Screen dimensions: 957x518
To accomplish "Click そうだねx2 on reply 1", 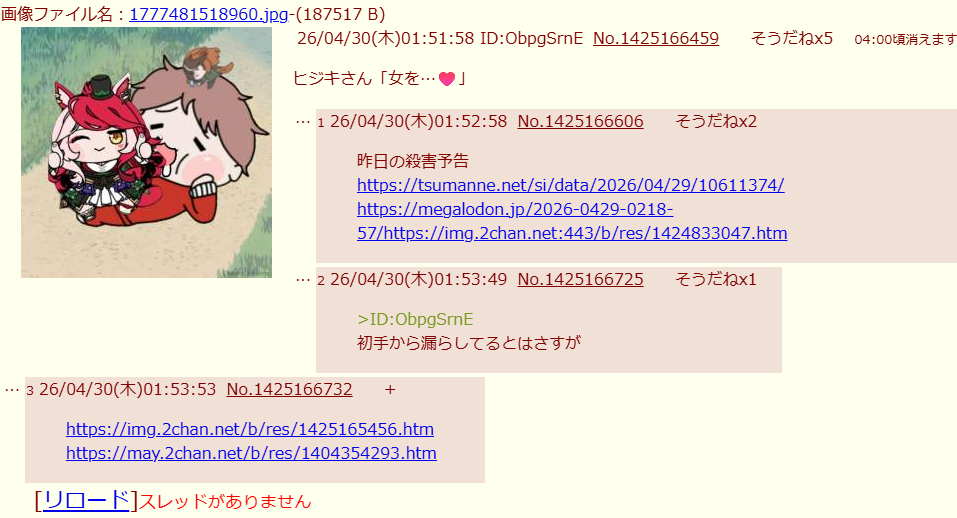I will click(x=716, y=121).
